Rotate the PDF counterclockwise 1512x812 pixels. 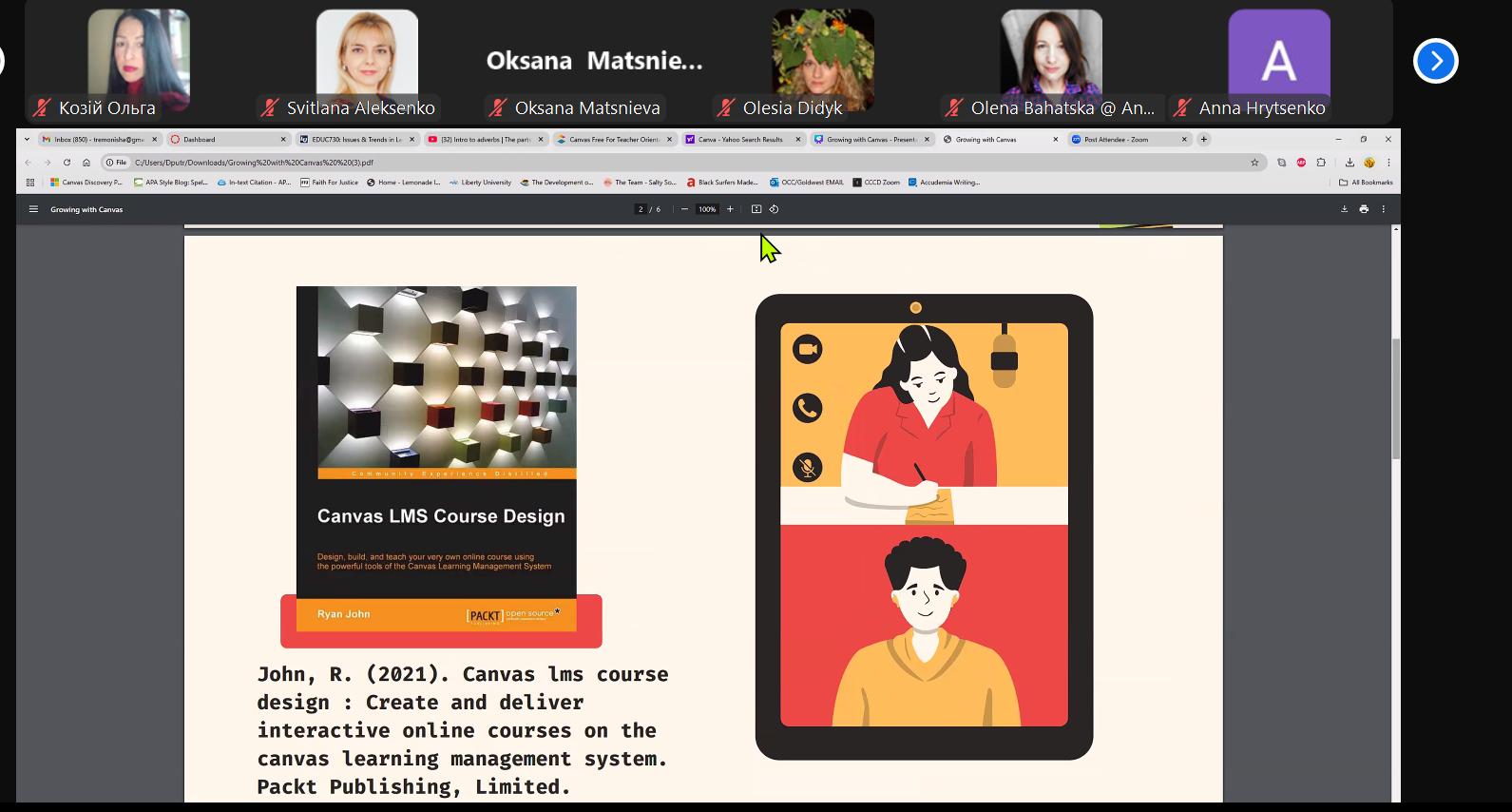774,209
